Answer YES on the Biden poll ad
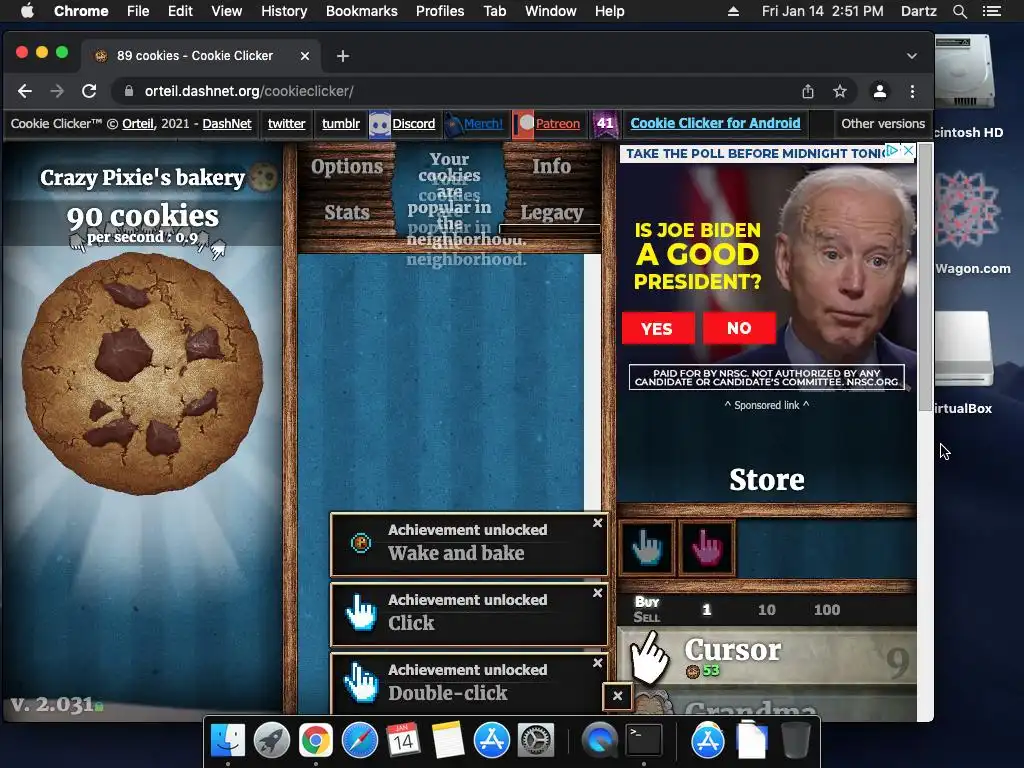Screen dimensions: 1024x768 click(x=657, y=328)
